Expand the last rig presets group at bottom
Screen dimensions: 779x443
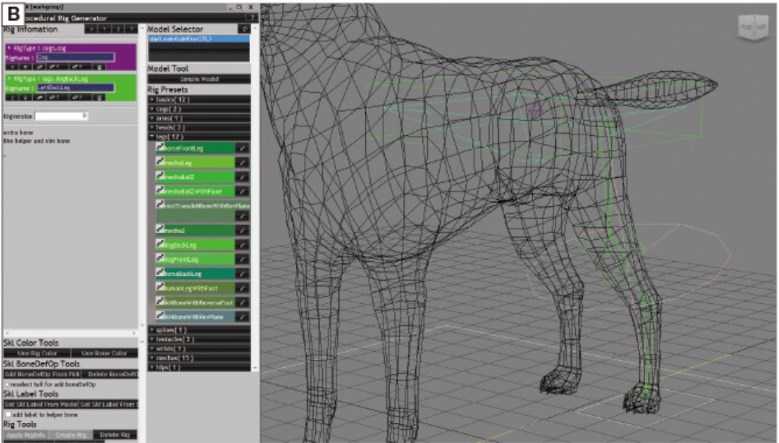199,368
